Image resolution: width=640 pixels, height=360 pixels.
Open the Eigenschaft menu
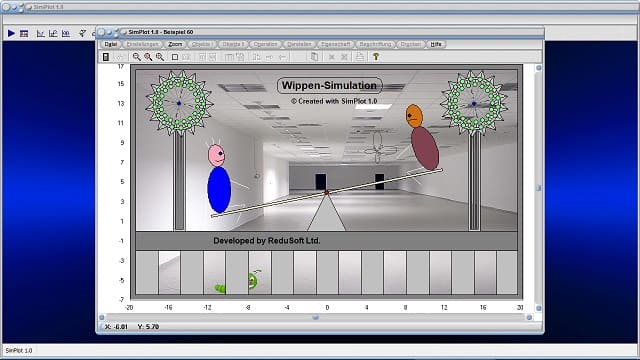pos(336,44)
